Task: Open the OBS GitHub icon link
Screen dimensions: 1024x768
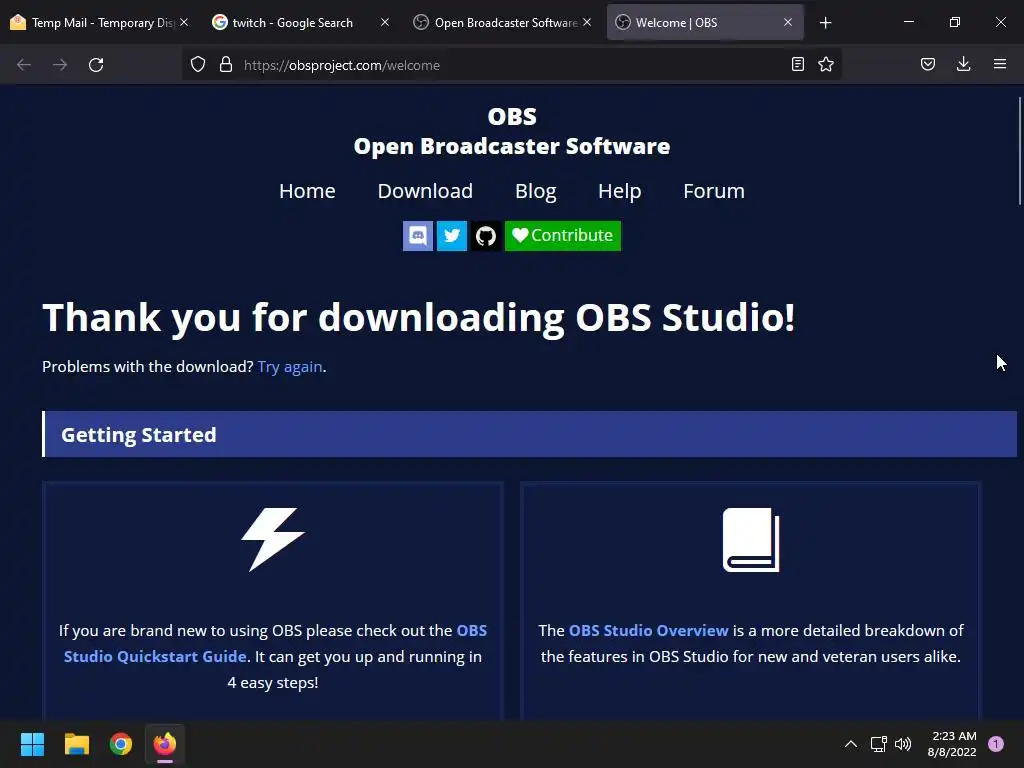Action: [486, 236]
